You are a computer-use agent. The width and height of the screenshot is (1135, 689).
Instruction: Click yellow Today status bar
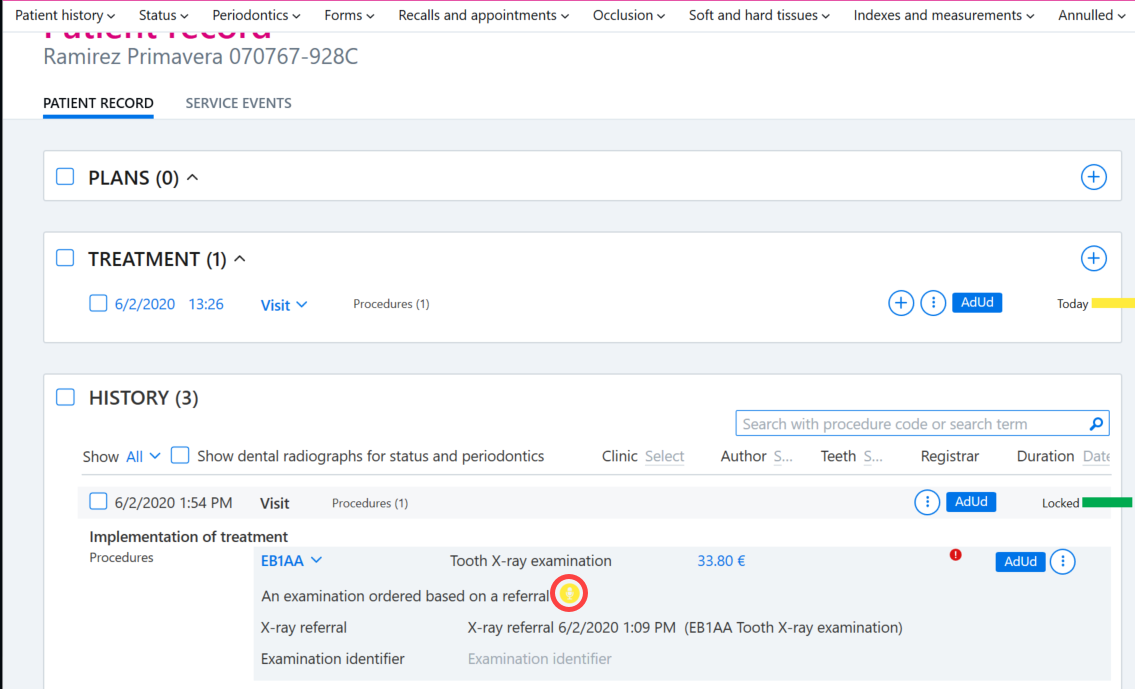[1113, 303]
